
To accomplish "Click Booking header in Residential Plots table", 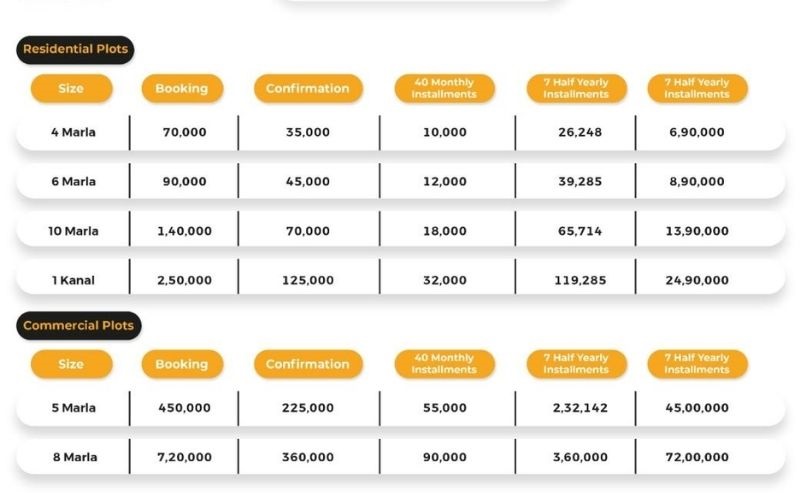I will 181,88.
